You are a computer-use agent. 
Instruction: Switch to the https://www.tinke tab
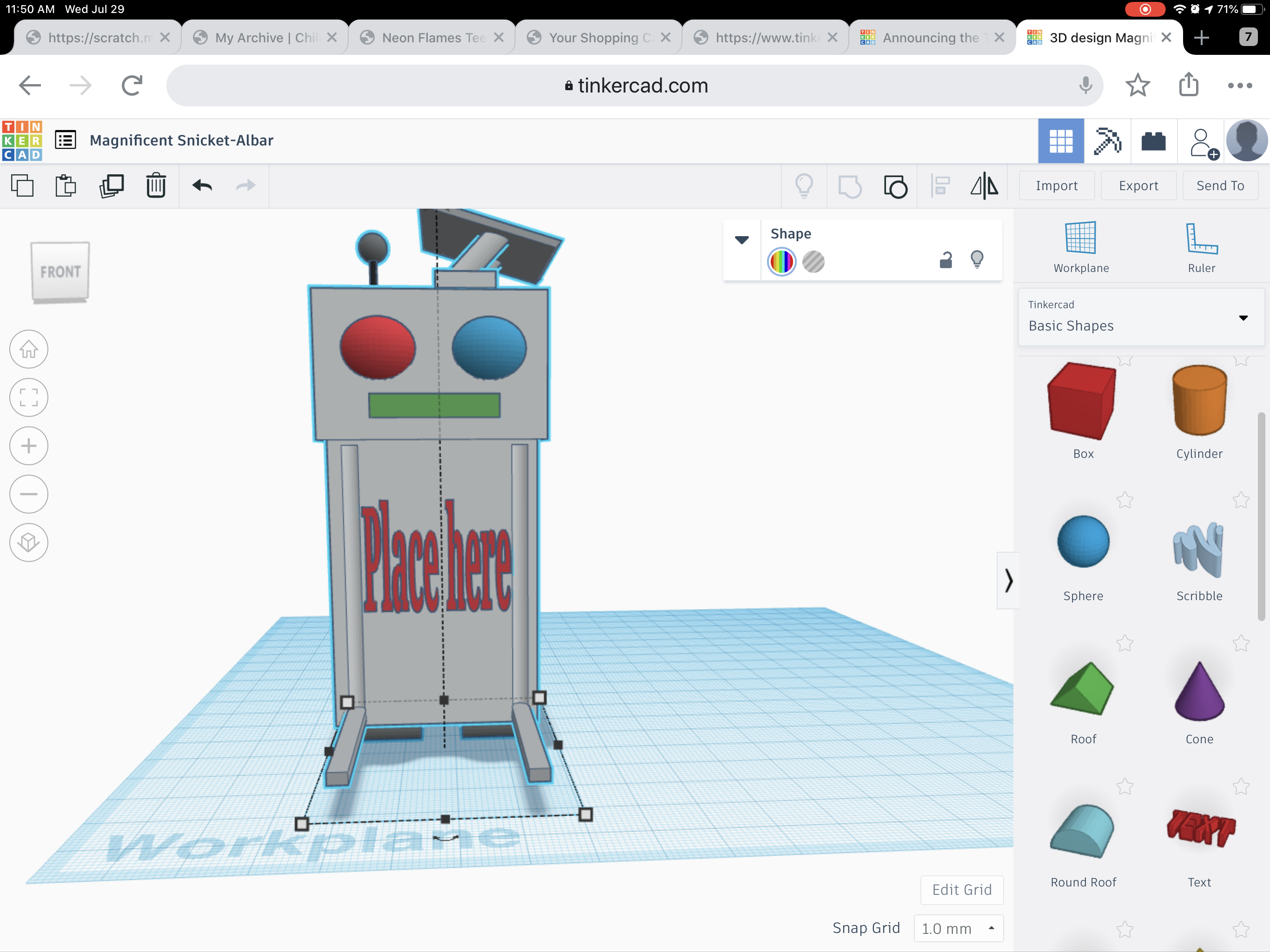tap(766, 37)
